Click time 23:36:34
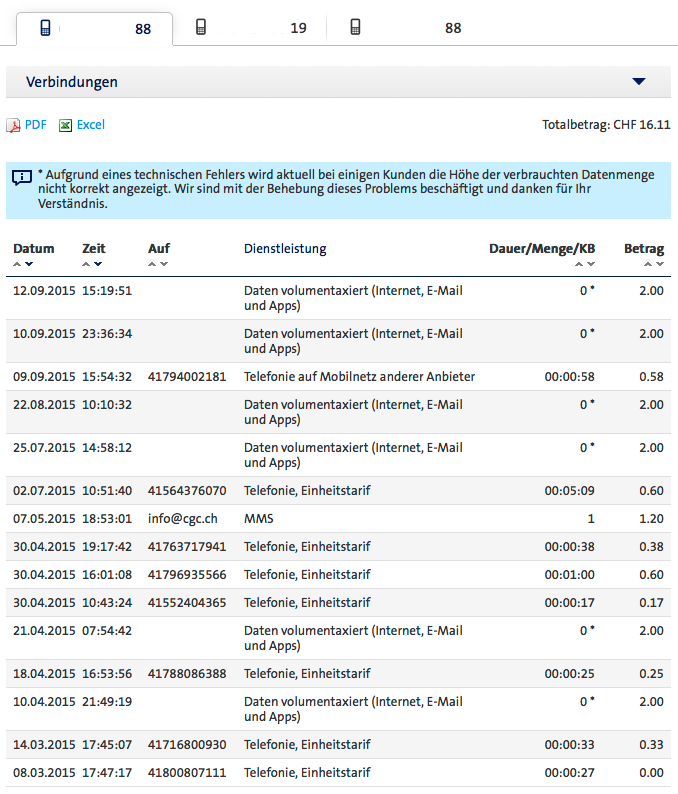The height and width of the screenshot is (794, 678). tap(107, 334)
